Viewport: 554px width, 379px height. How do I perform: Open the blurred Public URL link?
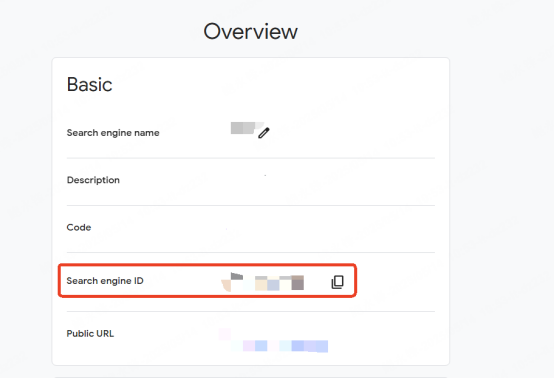(x=273, y=340)
